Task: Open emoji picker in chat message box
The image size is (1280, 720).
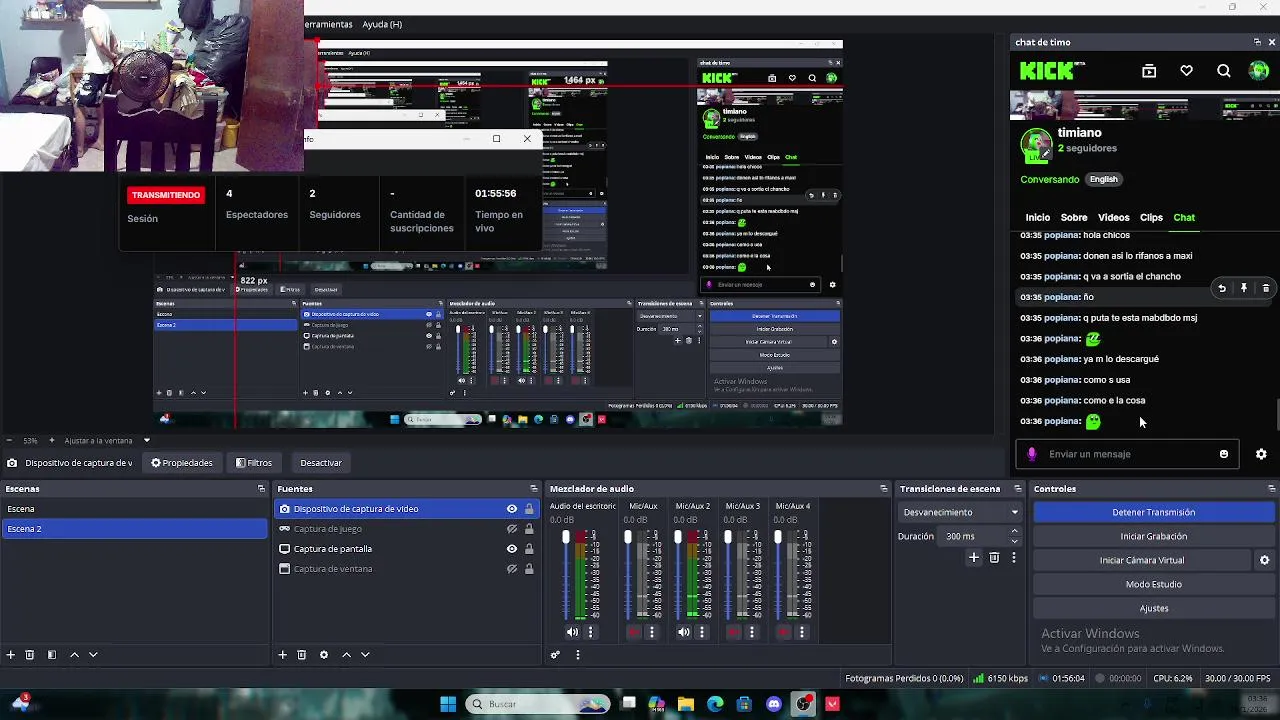Action: [1224, 454]
